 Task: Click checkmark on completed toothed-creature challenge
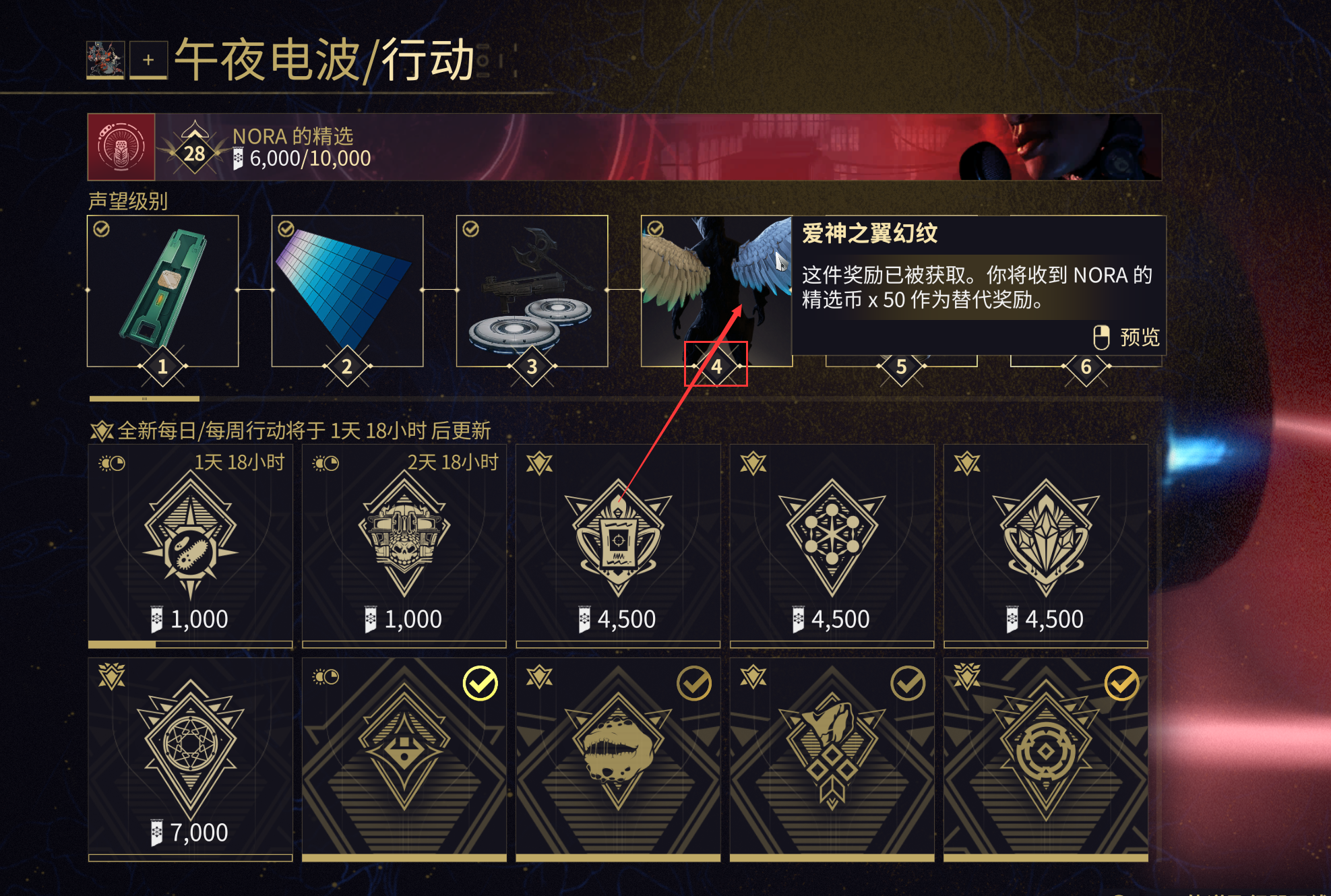coord(694,684)
